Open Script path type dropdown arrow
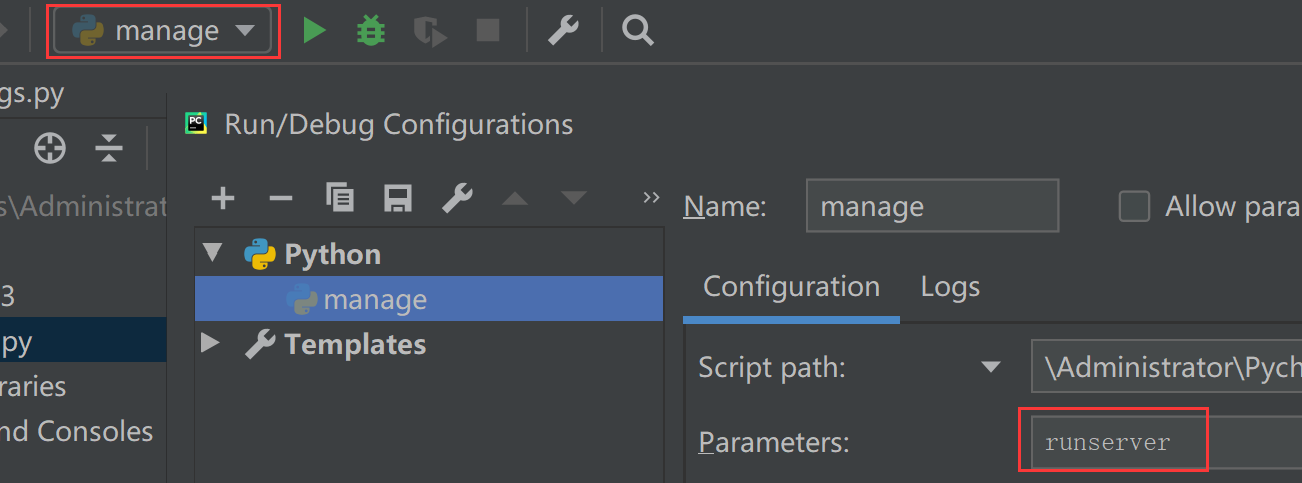Viewport: 1302px width, 483px height. point(991,368)
